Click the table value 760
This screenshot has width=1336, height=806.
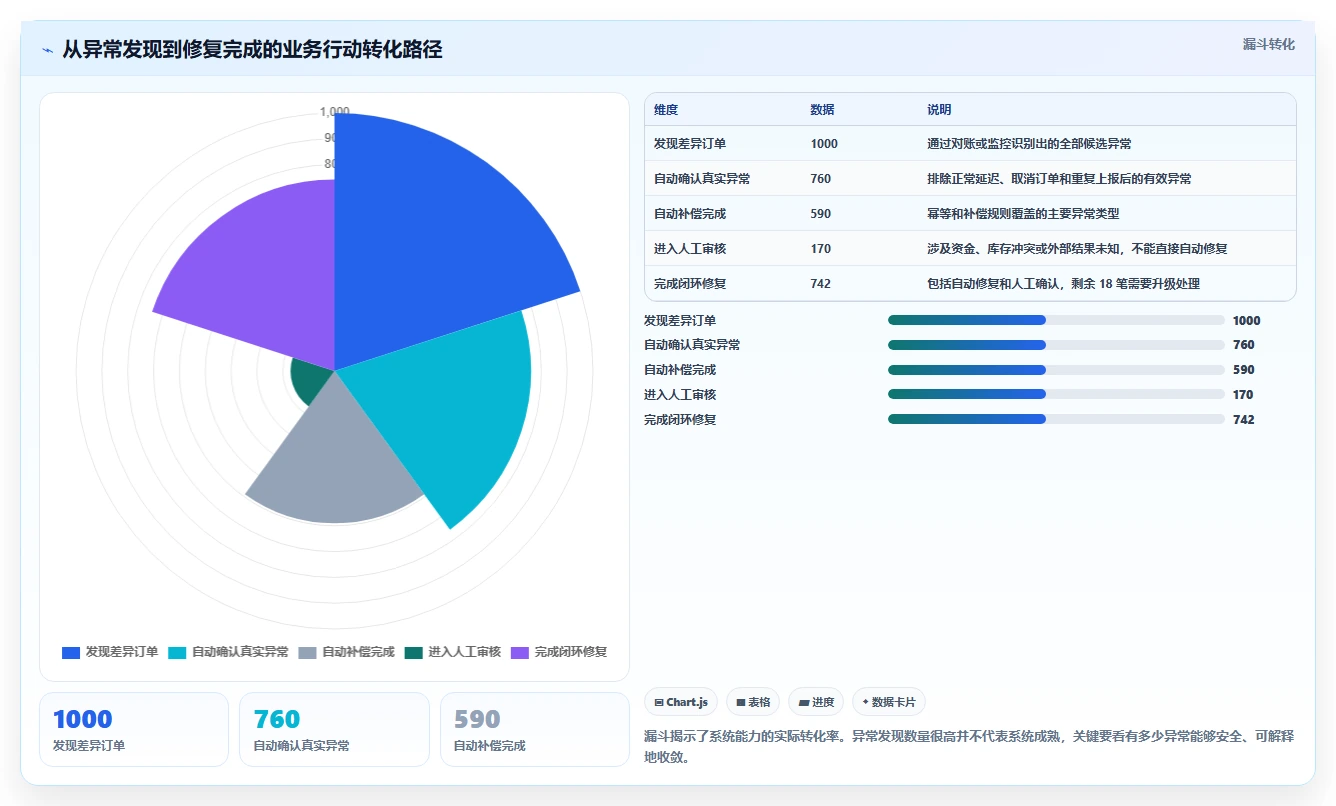coord(820,179)
